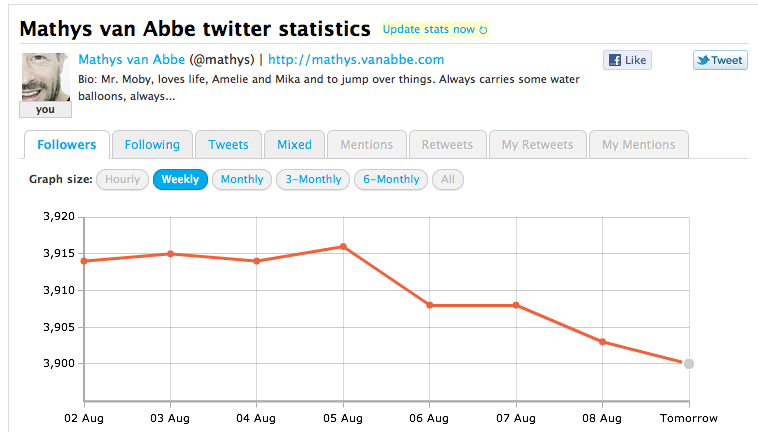Open the Followers tab

(x=67, y=145)
